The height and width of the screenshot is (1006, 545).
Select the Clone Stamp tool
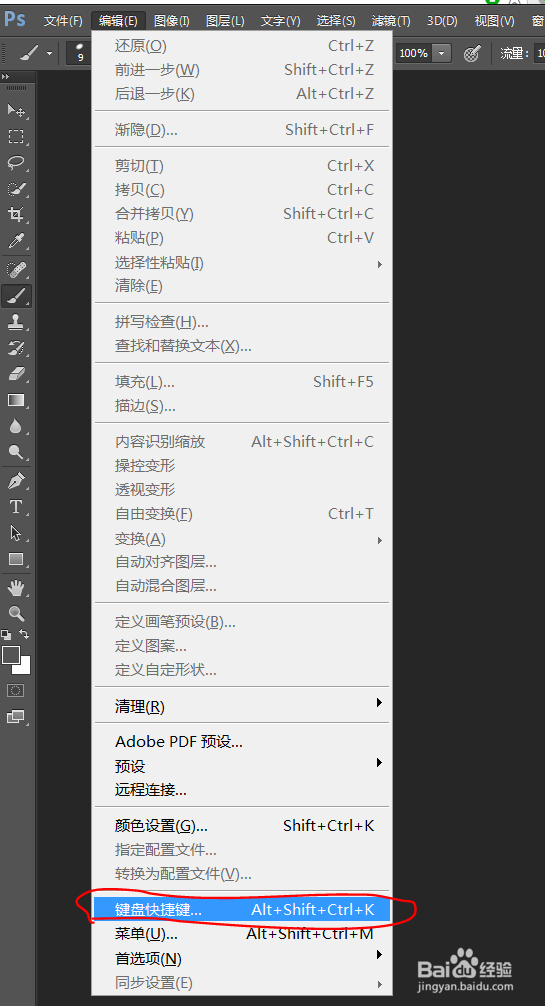click(16, 322)
